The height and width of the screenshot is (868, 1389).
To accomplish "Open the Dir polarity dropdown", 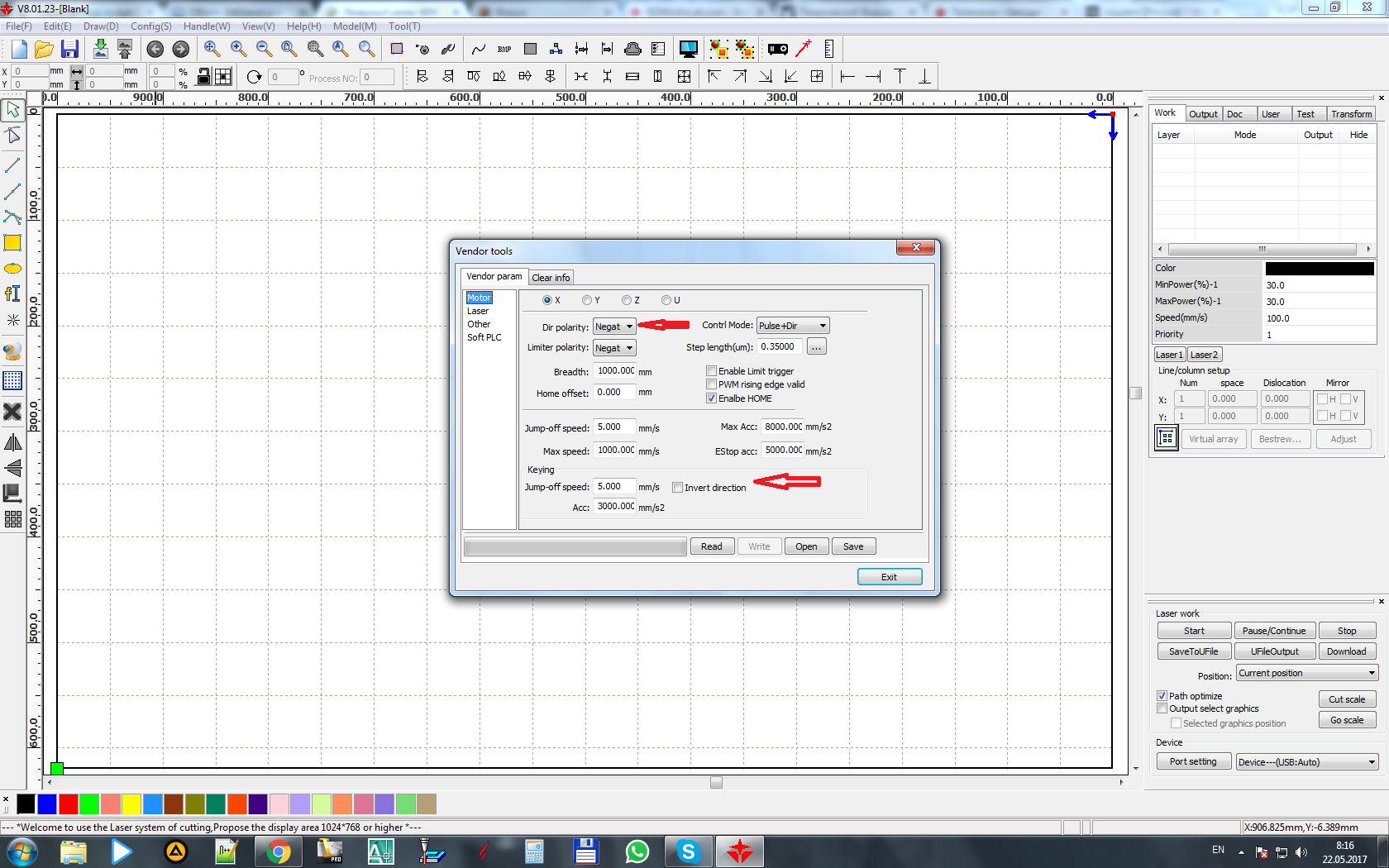I will 614,327.
